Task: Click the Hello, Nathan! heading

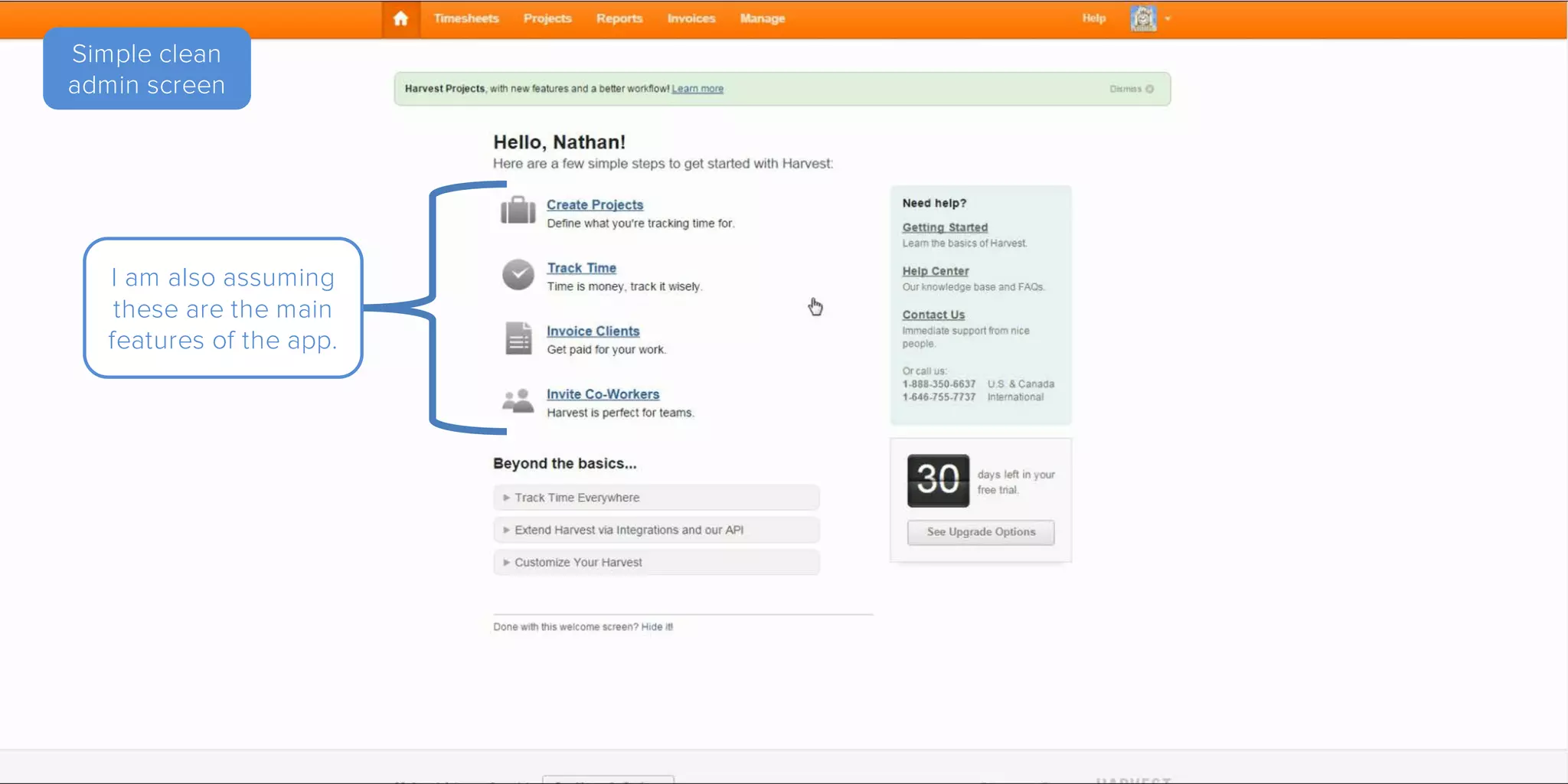Action: [x=559, y=142]
